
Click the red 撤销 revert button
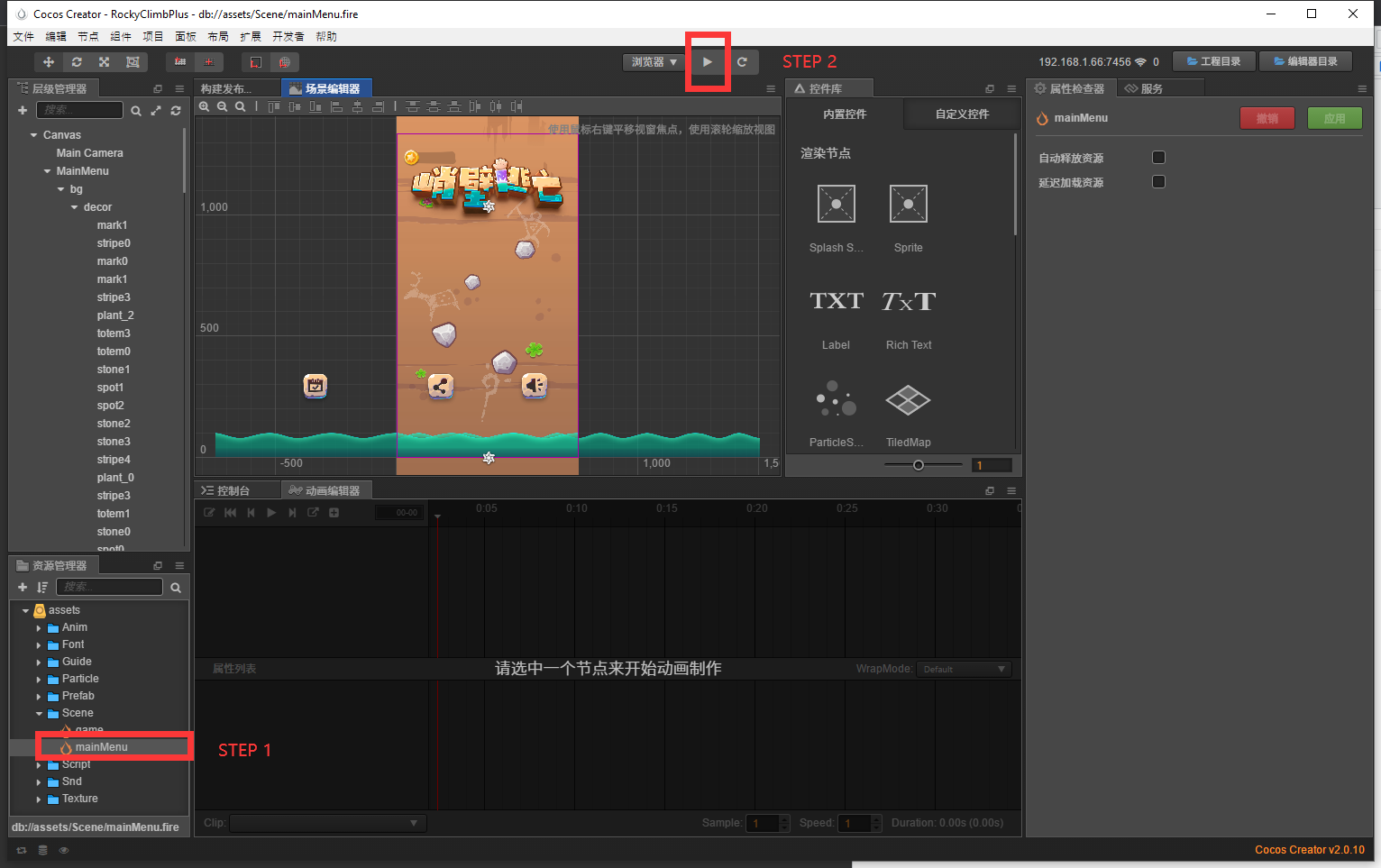coord(1267,118)
